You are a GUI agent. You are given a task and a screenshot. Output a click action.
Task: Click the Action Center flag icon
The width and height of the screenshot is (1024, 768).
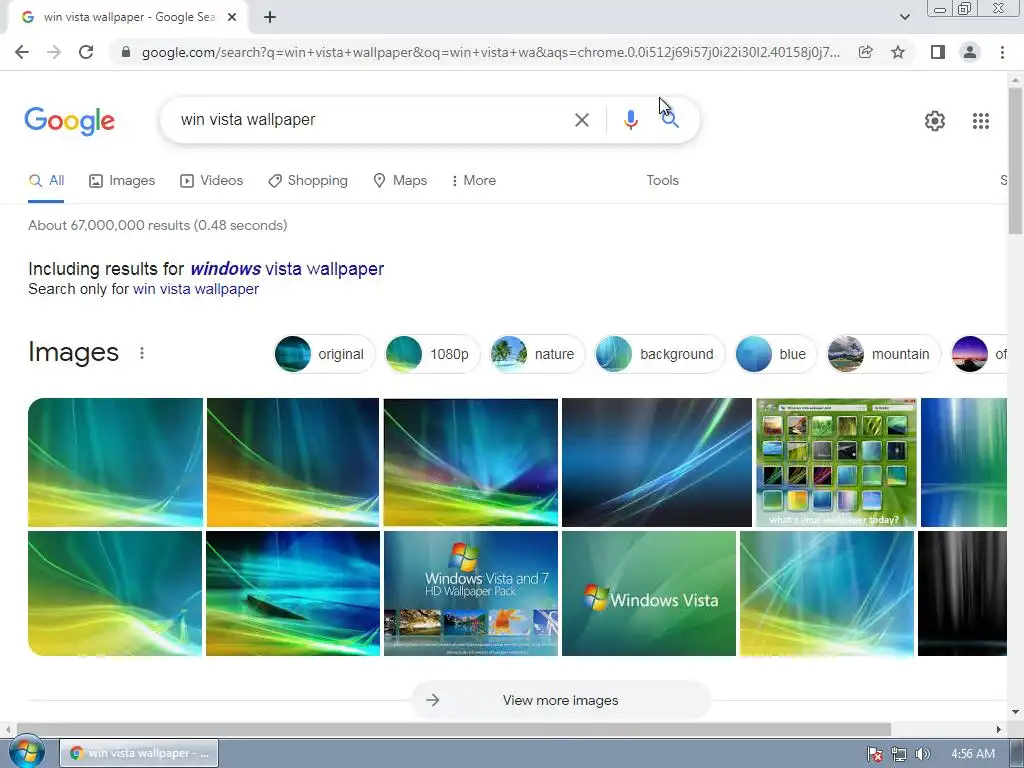point(874,754)
